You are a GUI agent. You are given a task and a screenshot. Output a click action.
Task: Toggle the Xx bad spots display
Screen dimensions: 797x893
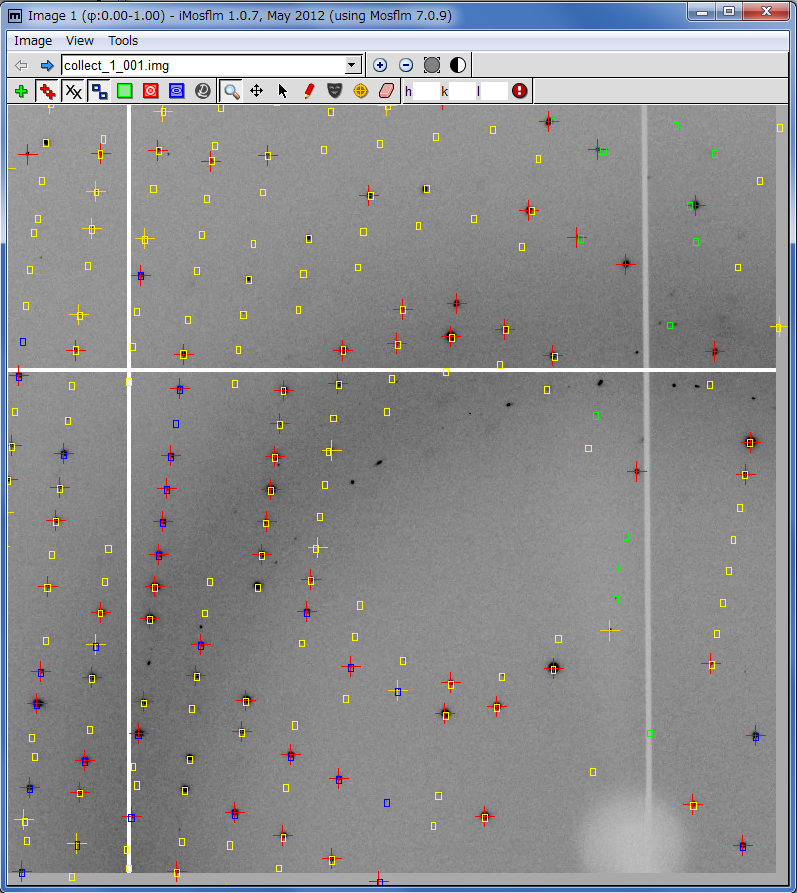pos(73,91)
